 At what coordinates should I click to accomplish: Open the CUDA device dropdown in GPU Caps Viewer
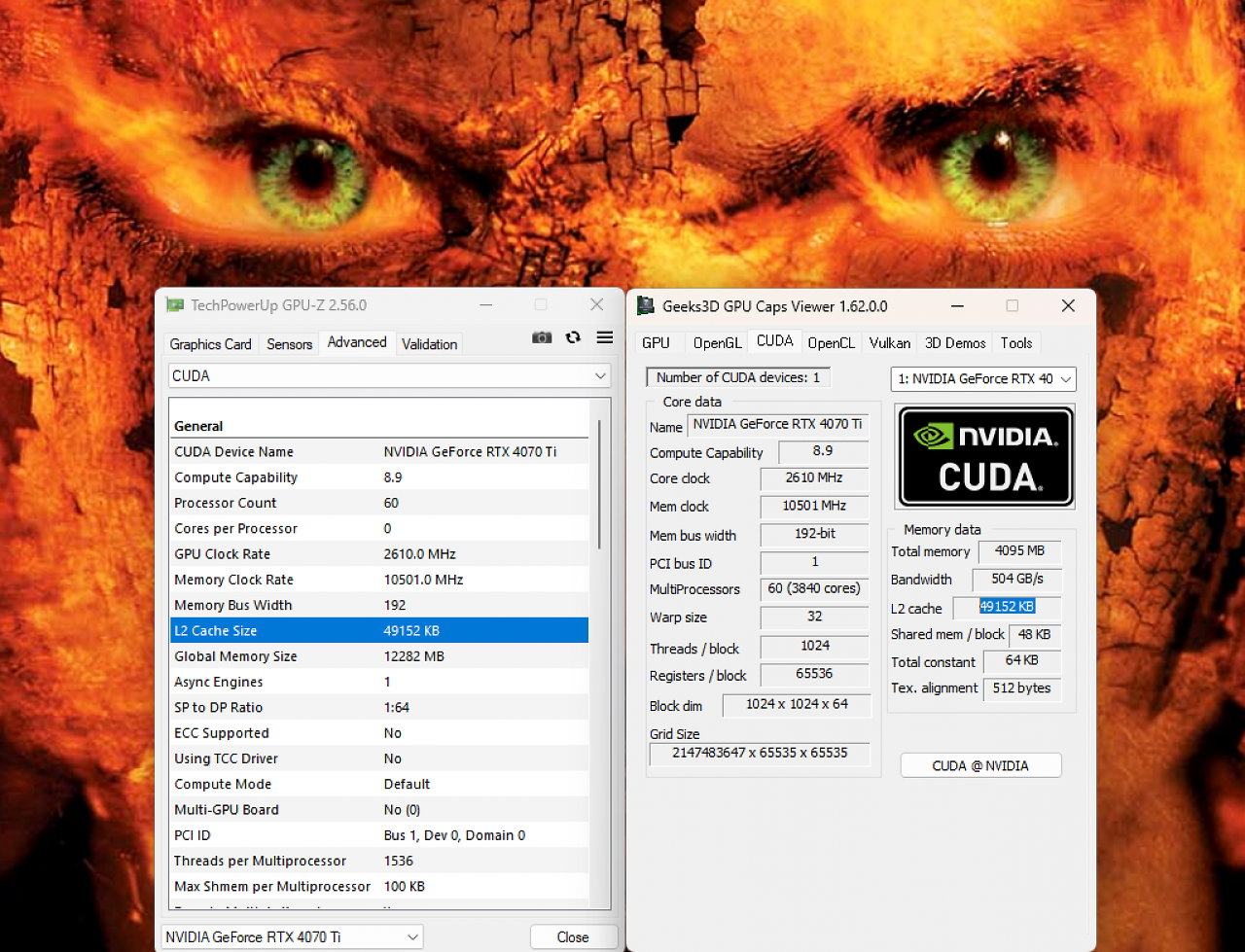click(983, 378)
